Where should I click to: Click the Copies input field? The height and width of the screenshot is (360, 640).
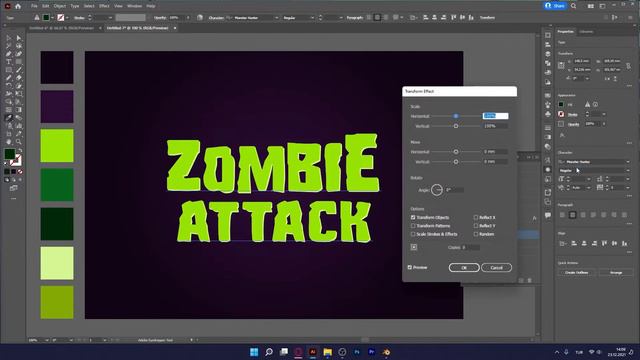tap(471, 247)
